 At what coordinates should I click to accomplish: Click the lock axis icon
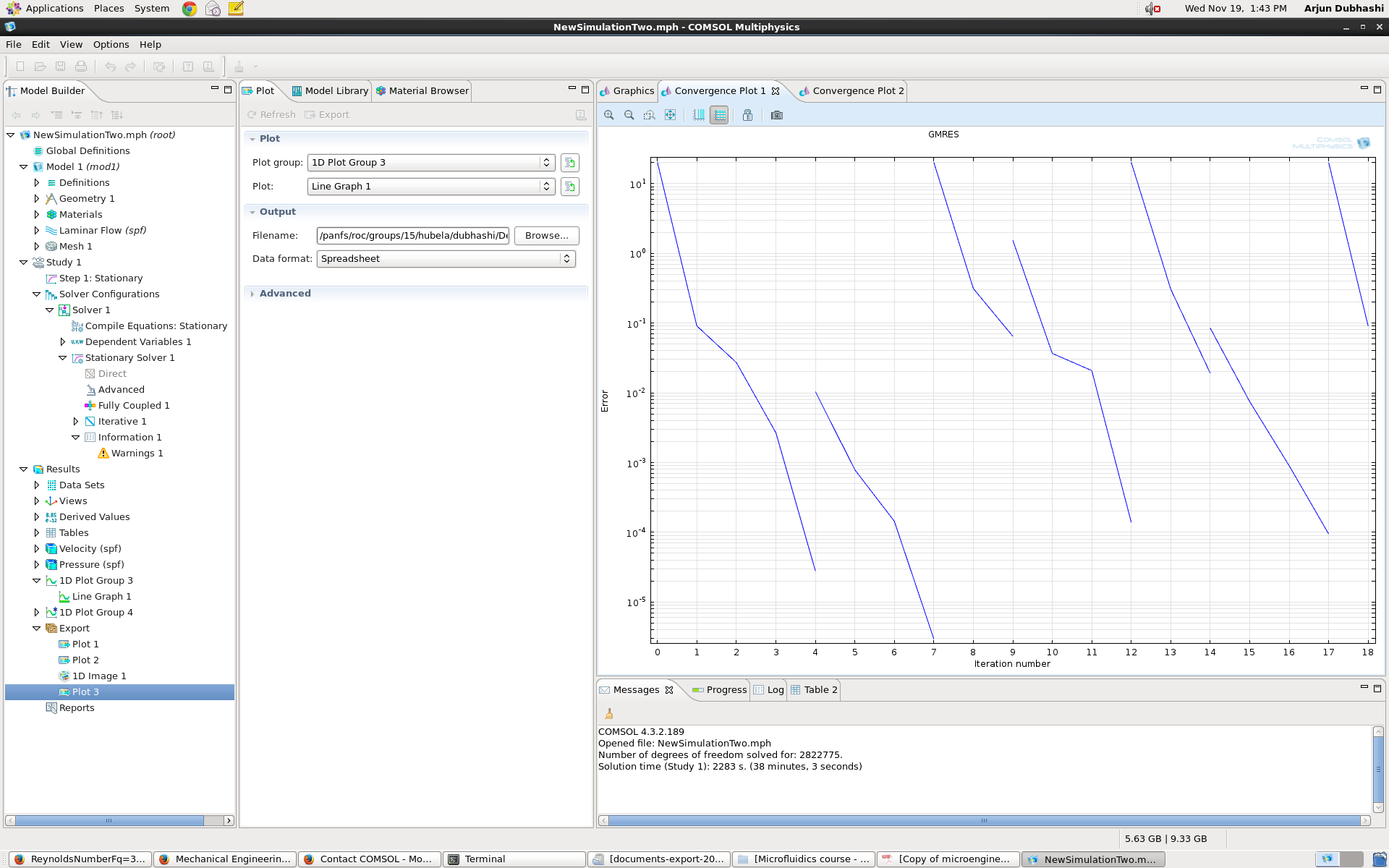(747, 115)
